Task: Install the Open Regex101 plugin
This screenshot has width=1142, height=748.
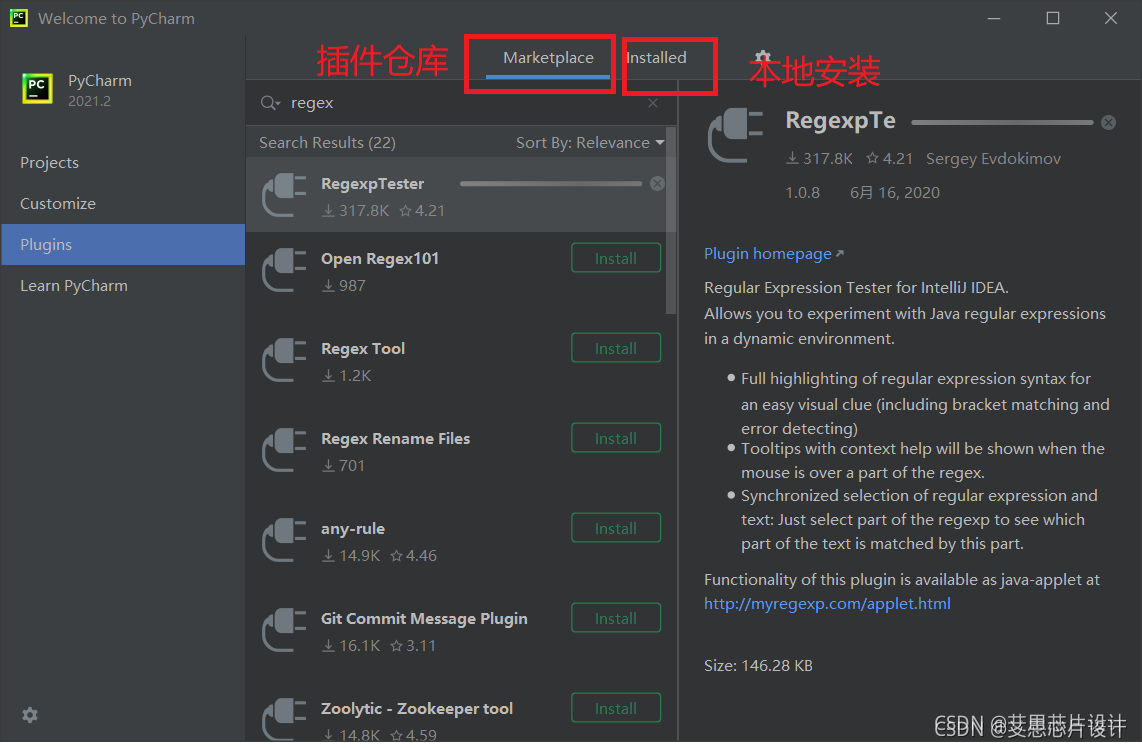Action: (x=616, y=258)
